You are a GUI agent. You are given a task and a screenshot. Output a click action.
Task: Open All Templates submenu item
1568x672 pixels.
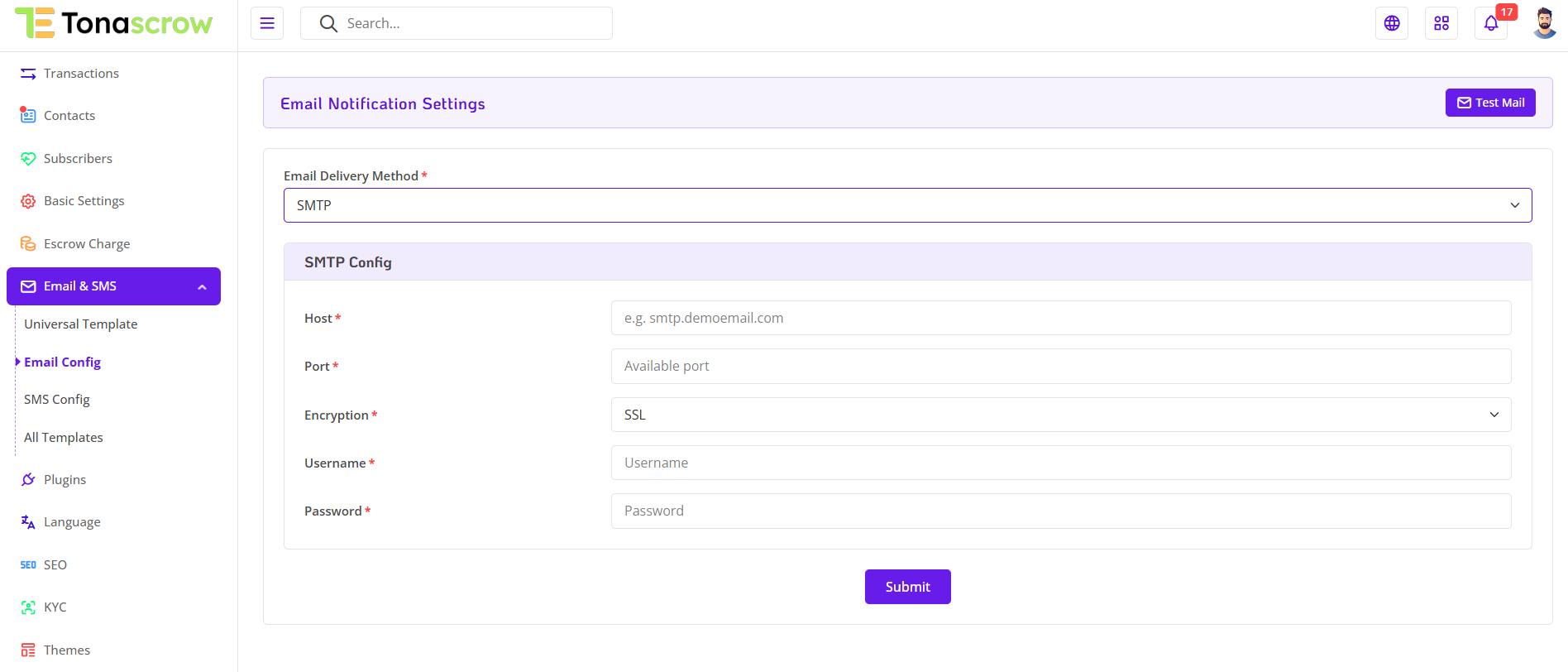click(64, 438)
